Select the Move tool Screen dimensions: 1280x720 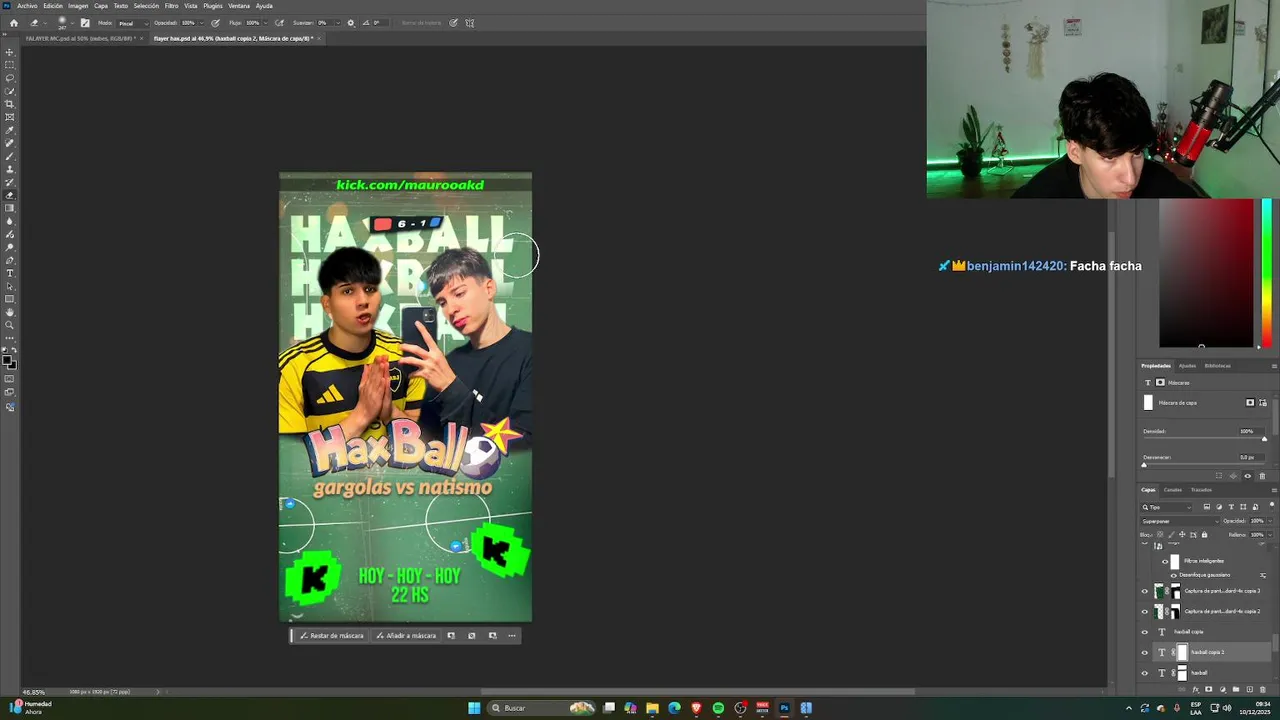10,52
